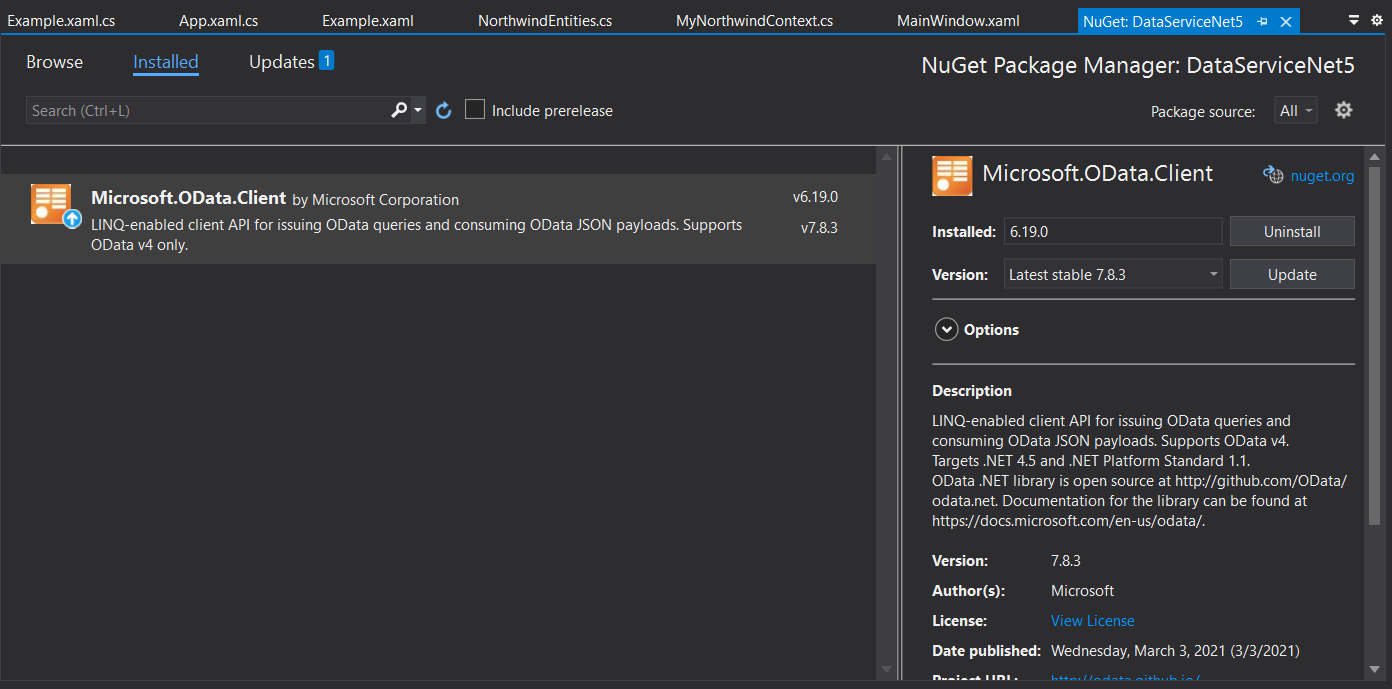
Task: Click the refresh icon next to search
Action: [444, 111]
